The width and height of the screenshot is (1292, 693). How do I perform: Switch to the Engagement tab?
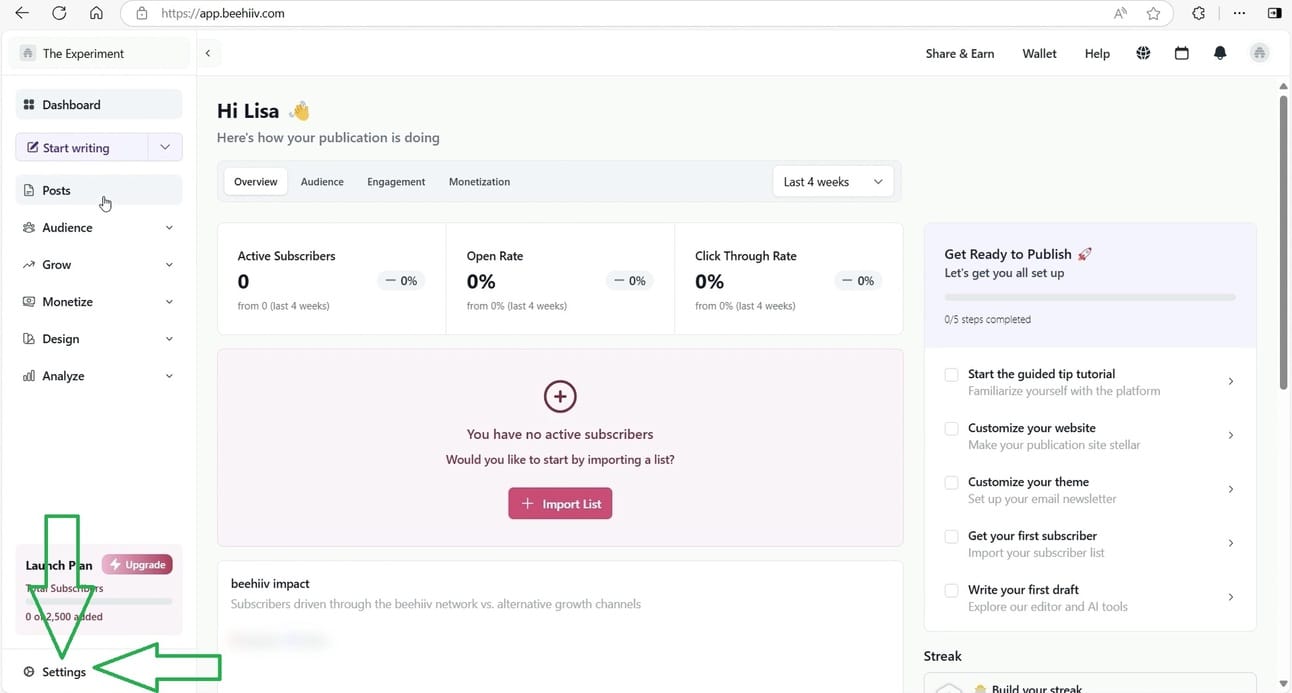click(396, 181)
